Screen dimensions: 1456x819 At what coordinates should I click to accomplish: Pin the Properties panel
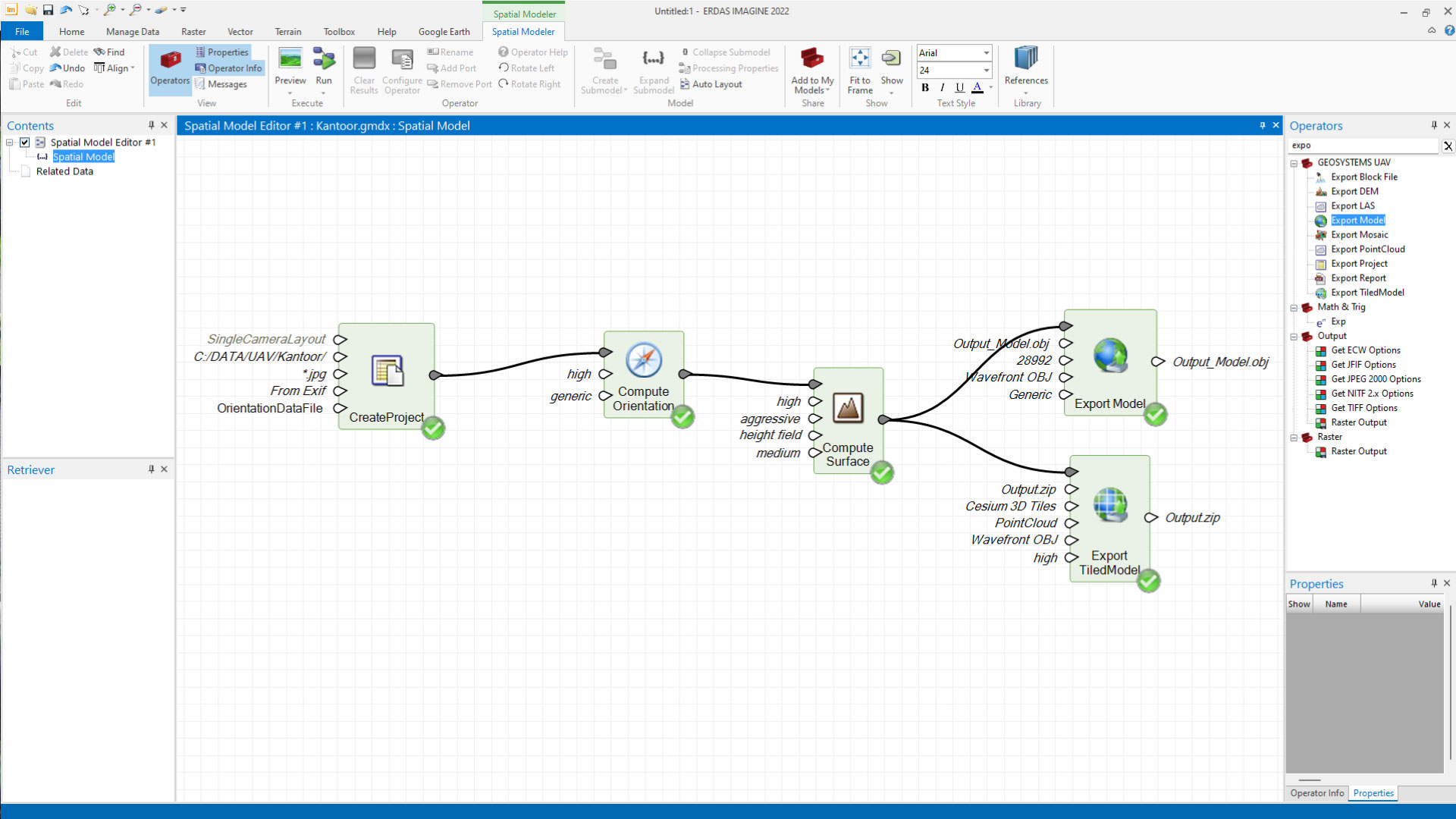pyautogui.click(x=1434, y=583)
